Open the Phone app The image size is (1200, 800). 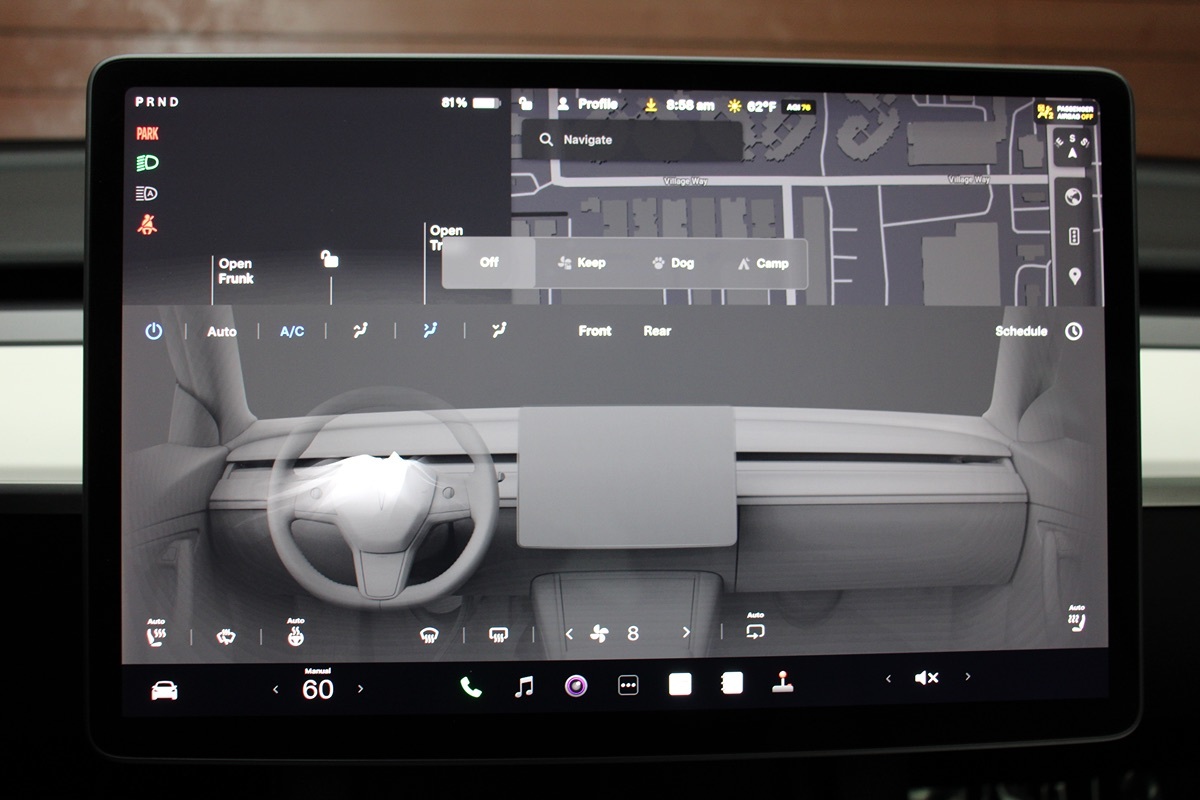click(x=470, y=687)
